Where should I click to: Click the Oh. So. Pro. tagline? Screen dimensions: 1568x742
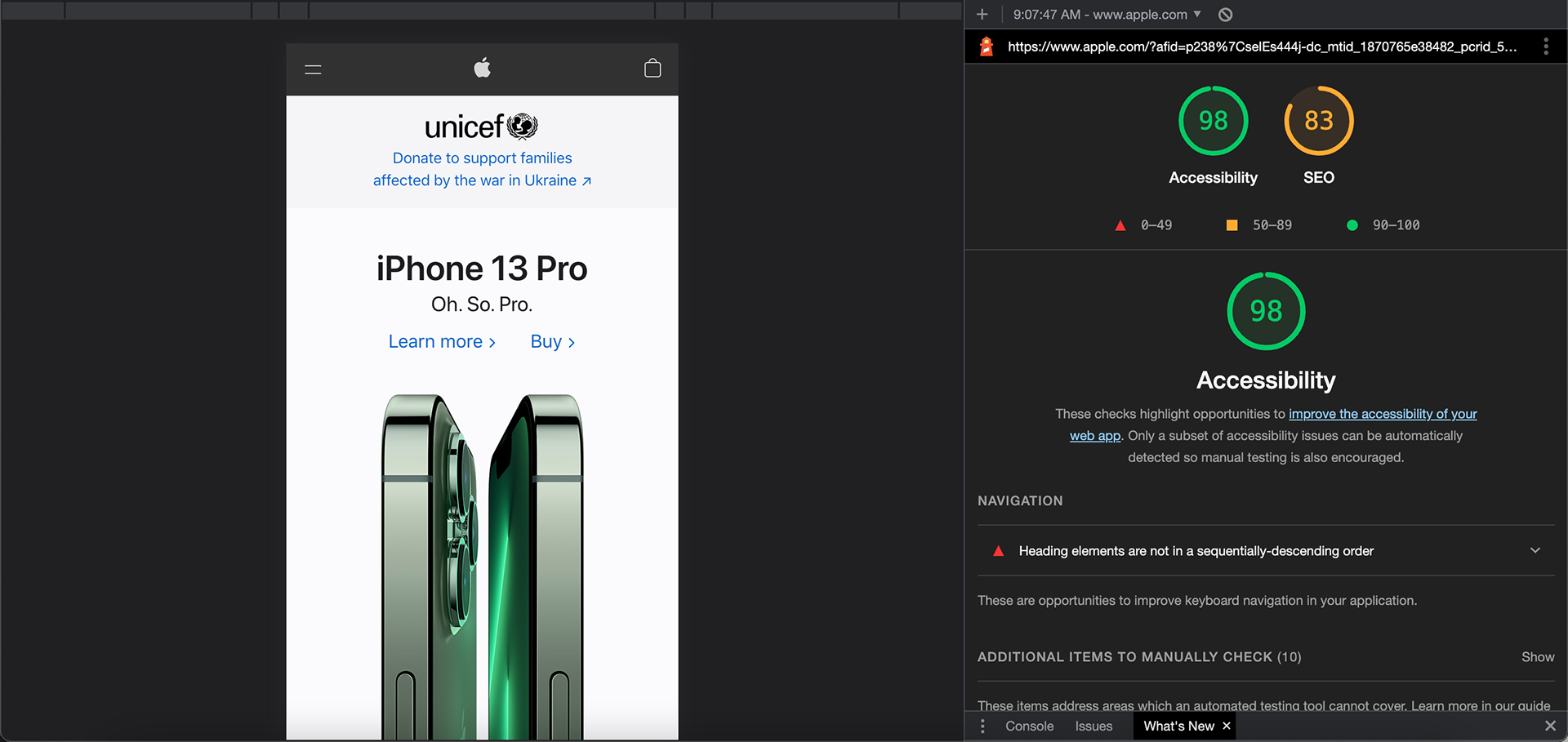[482, 304]
